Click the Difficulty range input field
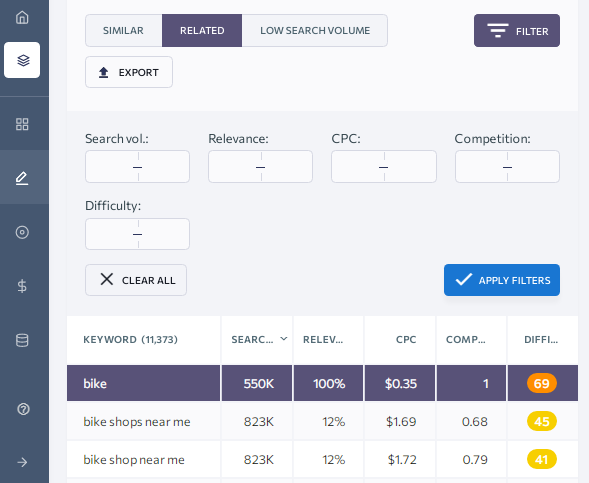 [x=137, y=234]
